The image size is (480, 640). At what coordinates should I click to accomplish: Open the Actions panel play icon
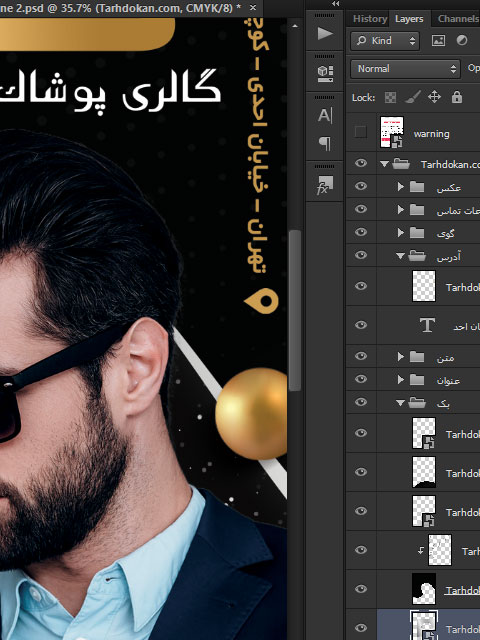(324, 33)
